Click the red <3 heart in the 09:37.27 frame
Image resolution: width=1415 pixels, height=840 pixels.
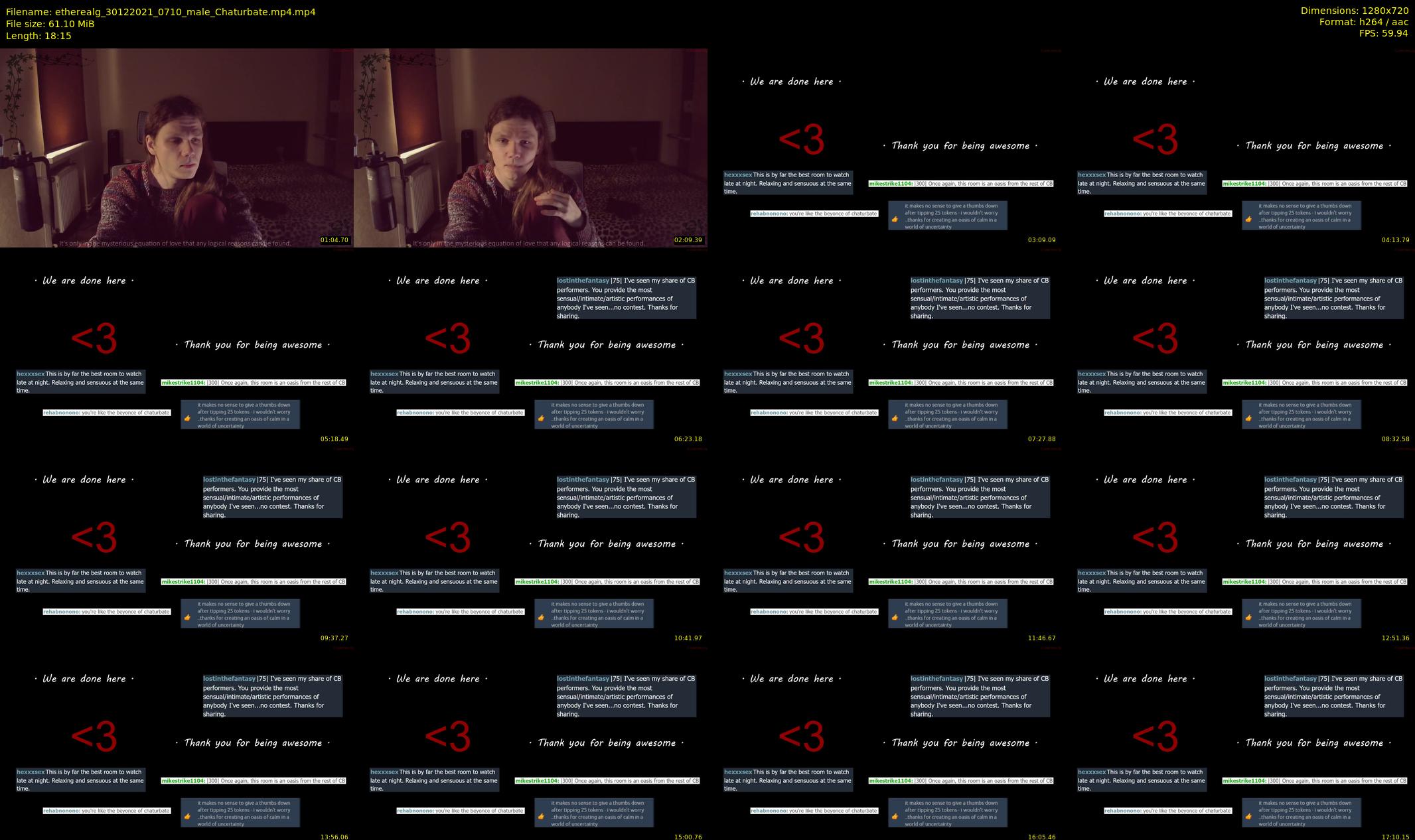pyautogui.click(x=94, y=539)
